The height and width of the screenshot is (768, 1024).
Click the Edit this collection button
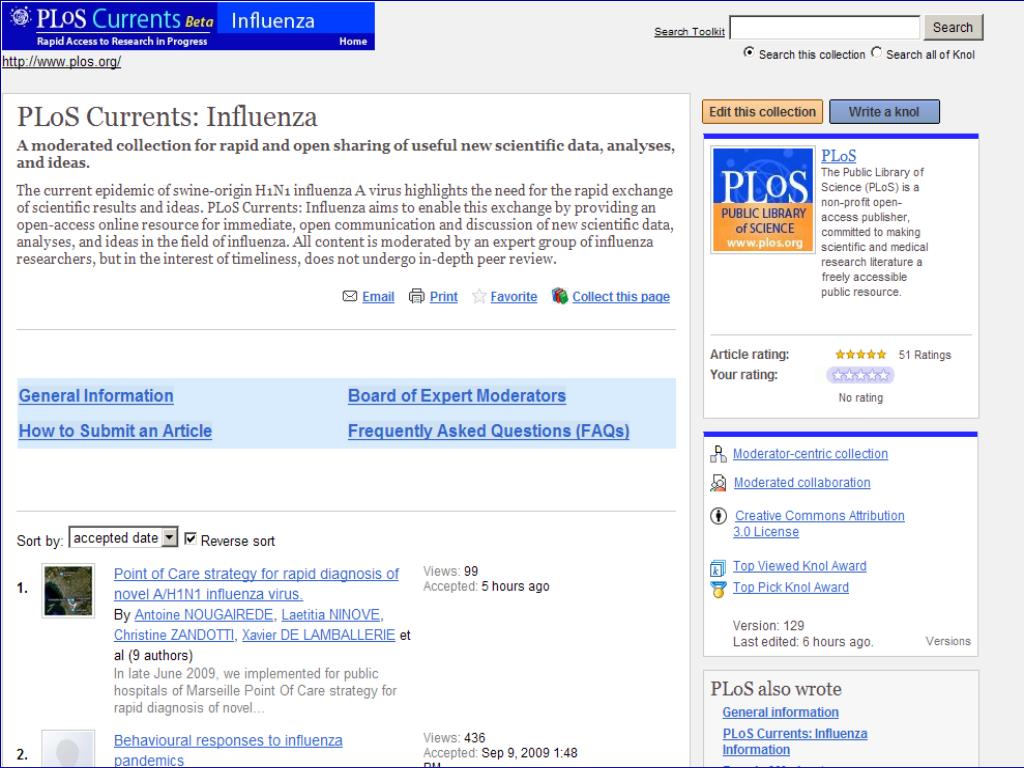click(762, 112)
